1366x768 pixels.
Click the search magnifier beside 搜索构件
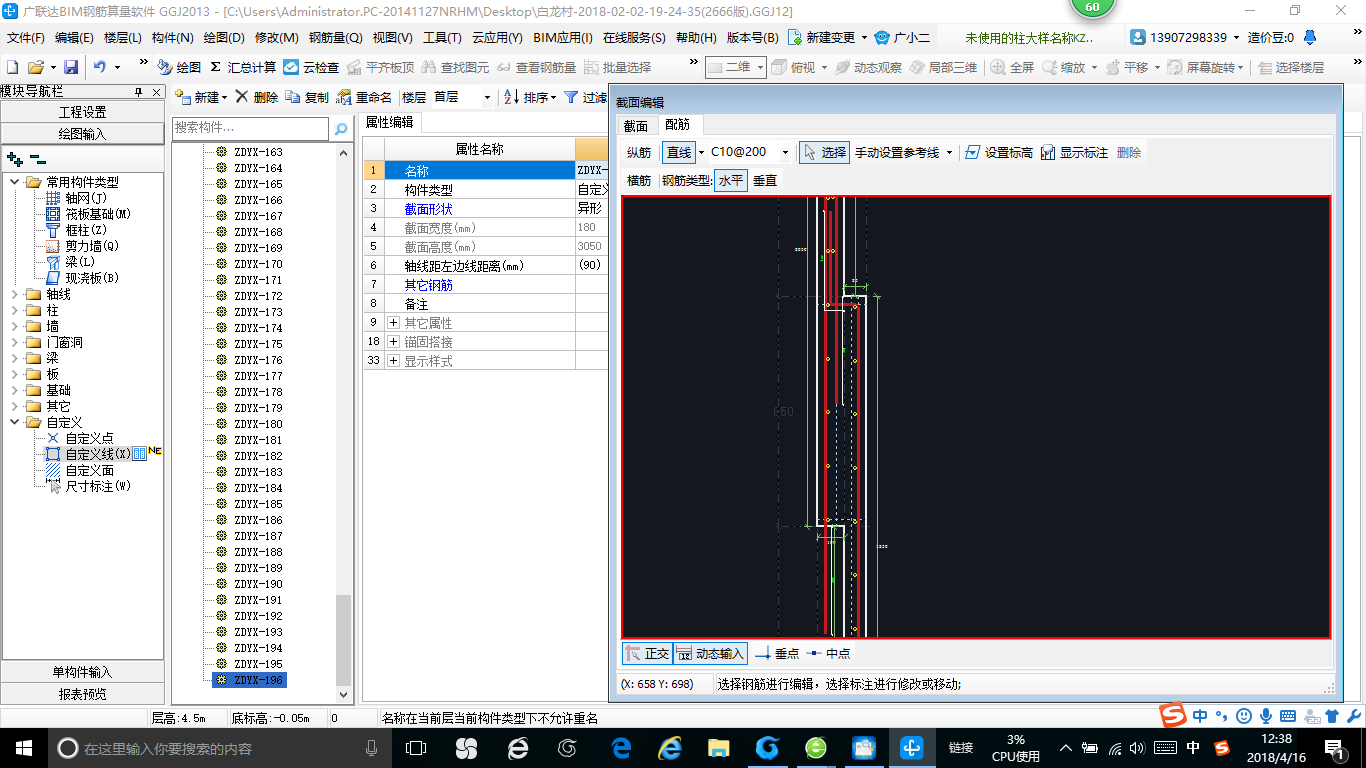pyautogui.click(x=341, y=128)
